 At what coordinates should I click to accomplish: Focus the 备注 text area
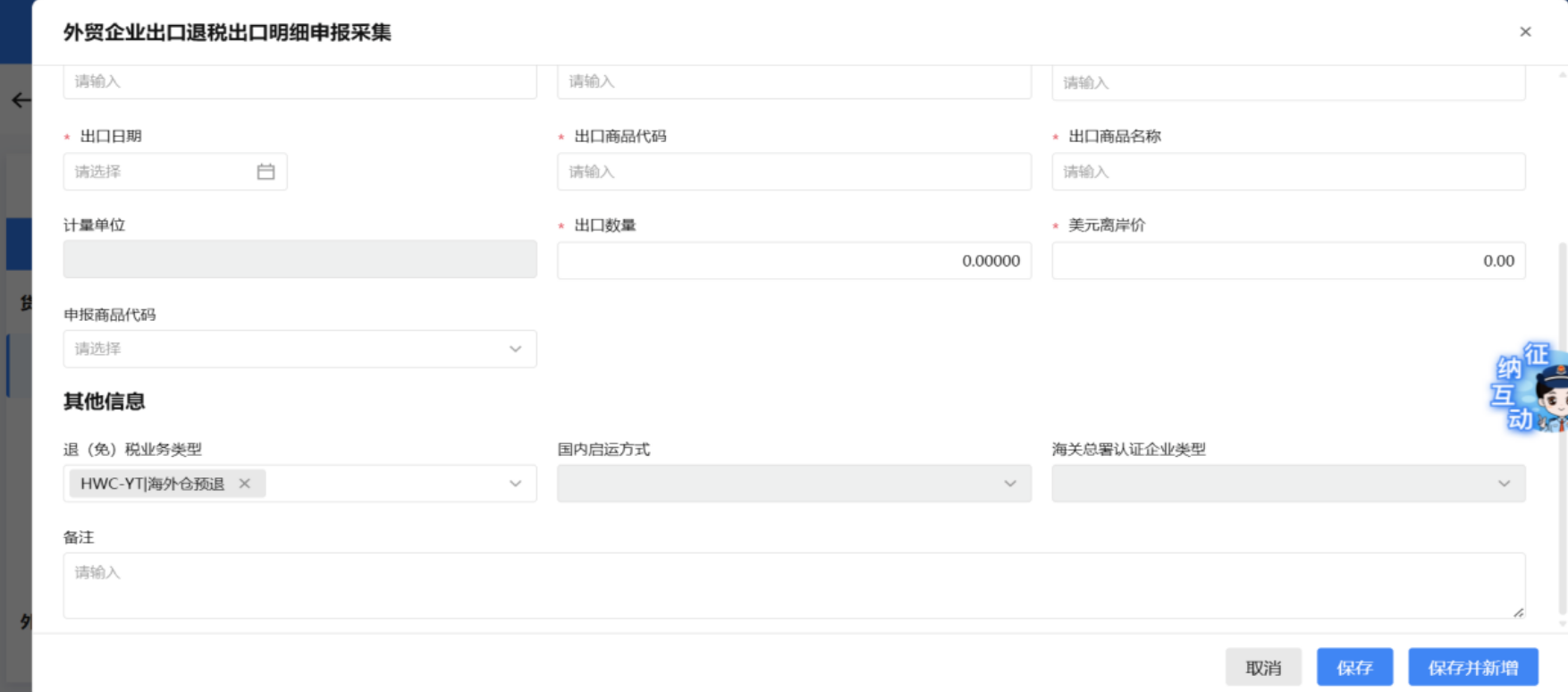(x=794, y=586)
